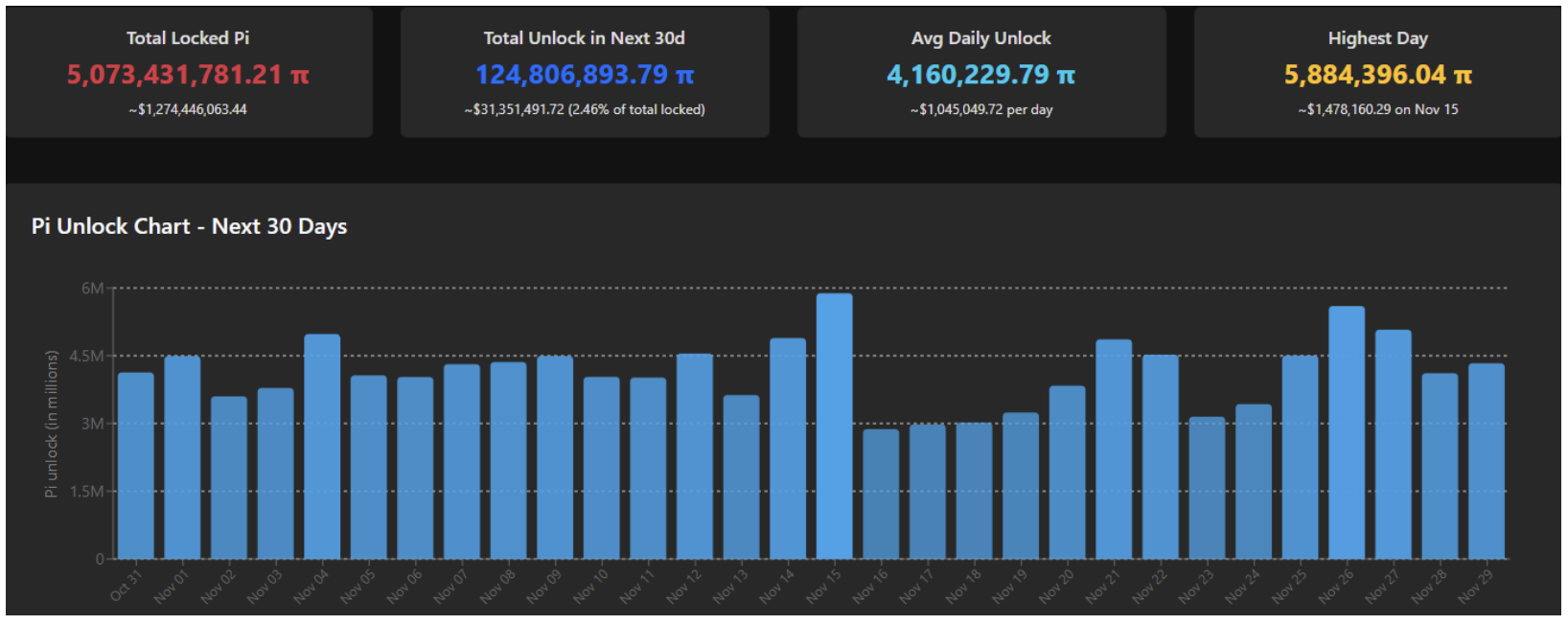The width and height of the screenshot is (1568, 625).
Task: Select the Nov 27 bar
Action: (1393, 445)
